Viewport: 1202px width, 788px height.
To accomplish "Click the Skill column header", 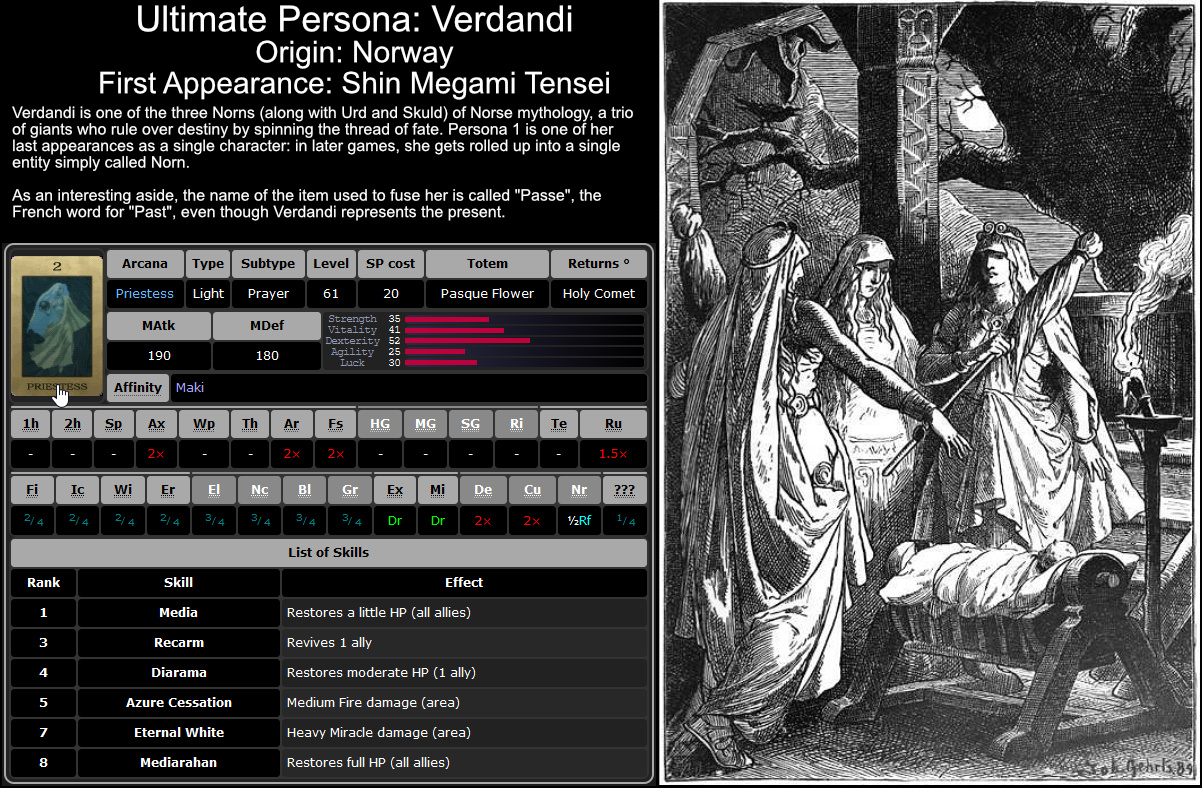I will (179, 582).
